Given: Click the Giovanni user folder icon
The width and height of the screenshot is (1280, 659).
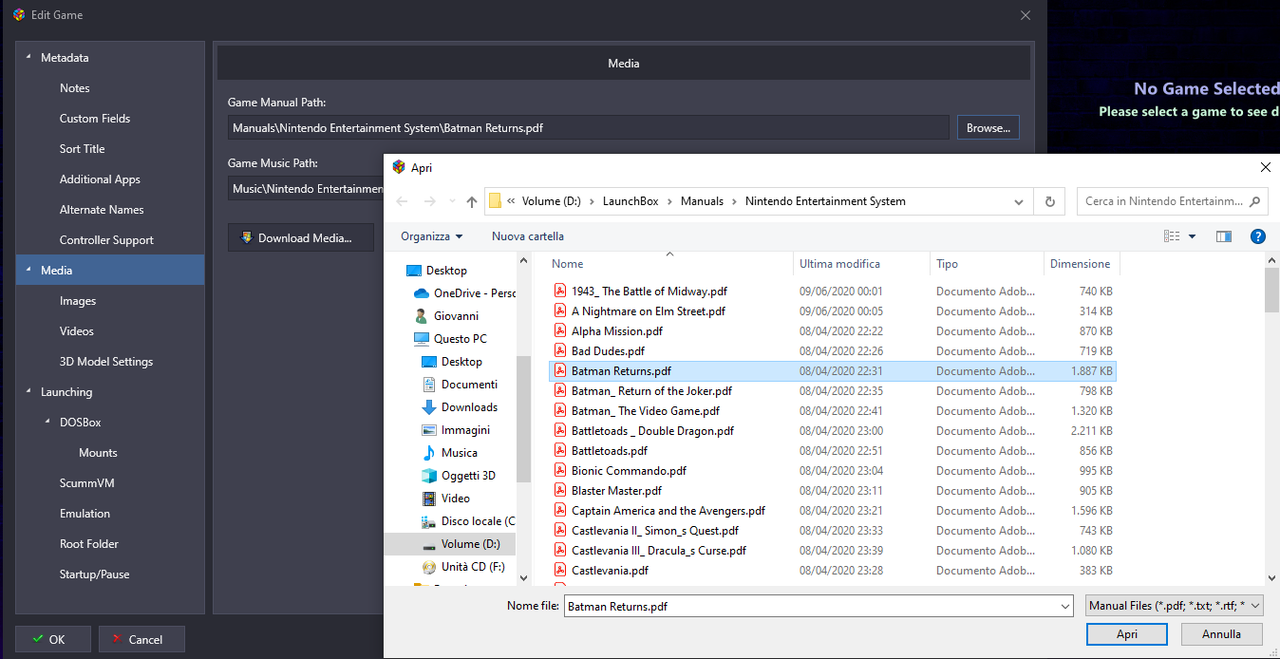Looking at the screenshot, I should [422, 316].
